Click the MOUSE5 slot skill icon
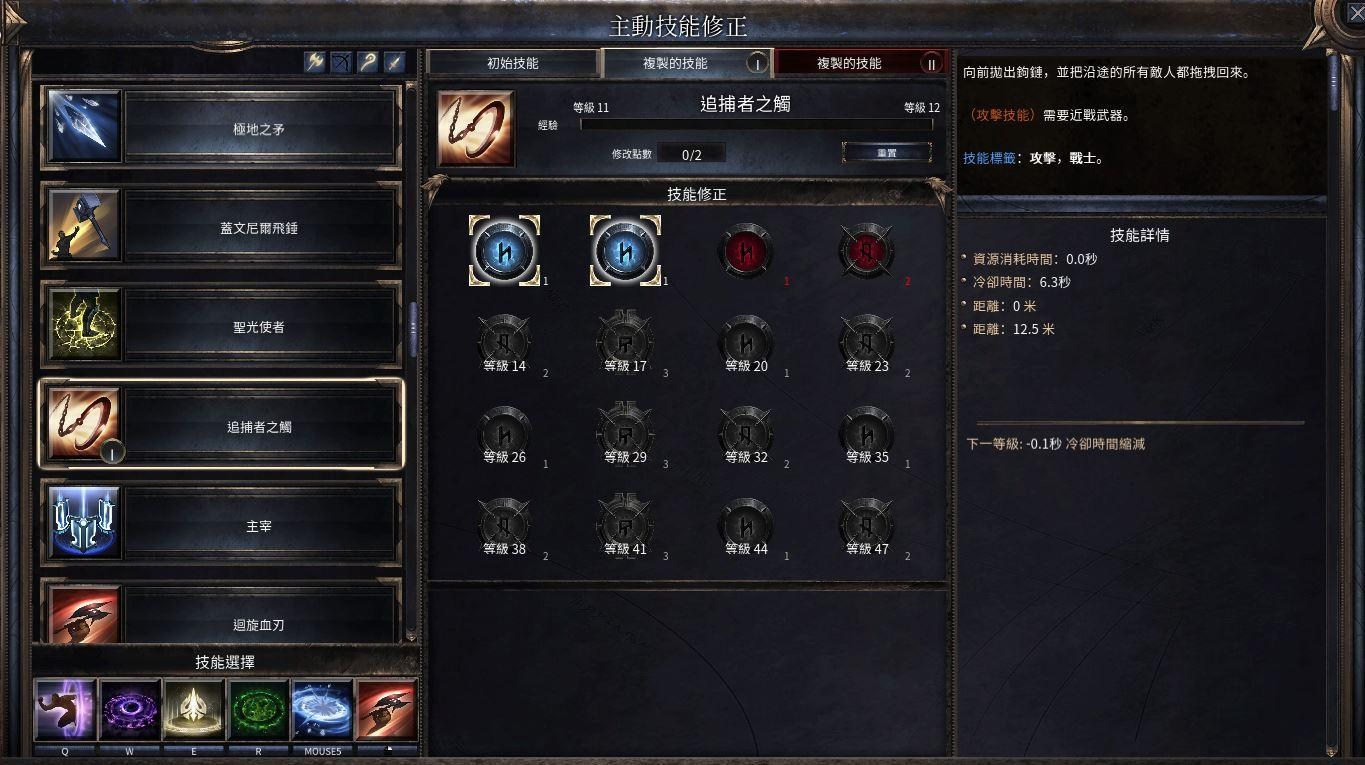This screenshot has width=1365, height=765. click(322, 710)
